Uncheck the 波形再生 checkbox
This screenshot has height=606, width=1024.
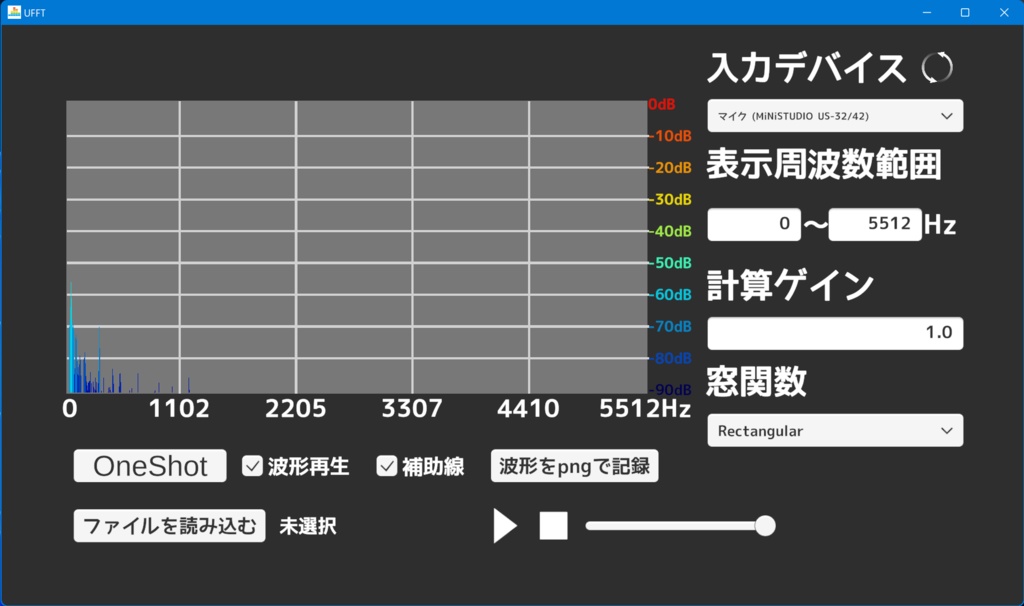point(252,464)
